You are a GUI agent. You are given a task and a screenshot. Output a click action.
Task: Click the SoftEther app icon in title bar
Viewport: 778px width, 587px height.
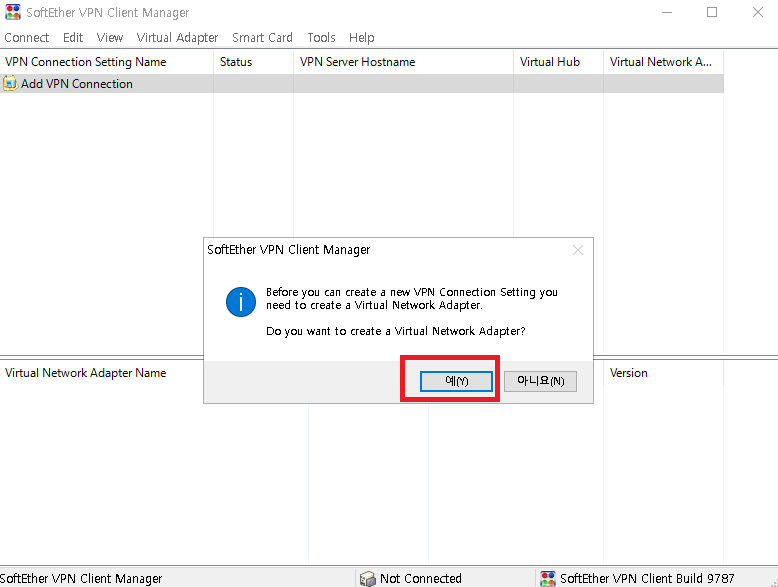(12, 12)
